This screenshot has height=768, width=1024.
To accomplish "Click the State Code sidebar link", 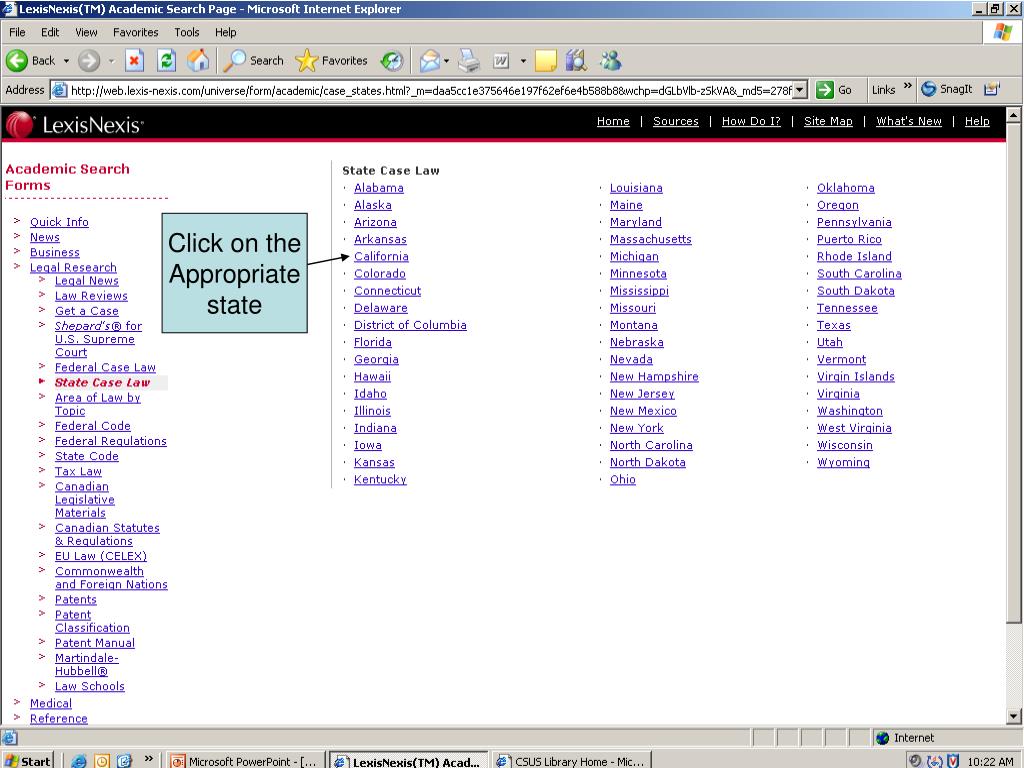I will coord(86,456).
